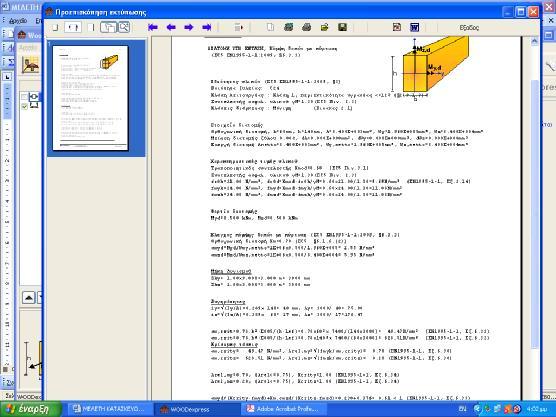This screenshot has height=417, width=556.
Task: Click the yellow timber beam cross-section figure
Action: click(430, 67)
